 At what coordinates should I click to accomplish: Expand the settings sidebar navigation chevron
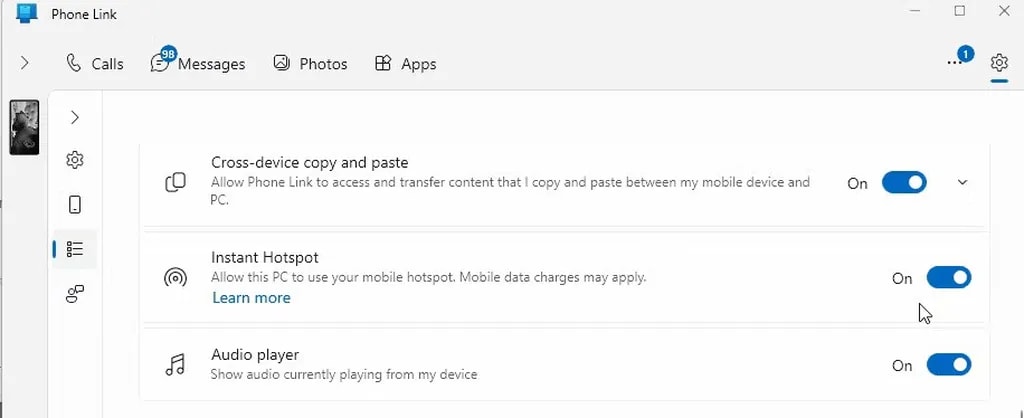[75, 117]
